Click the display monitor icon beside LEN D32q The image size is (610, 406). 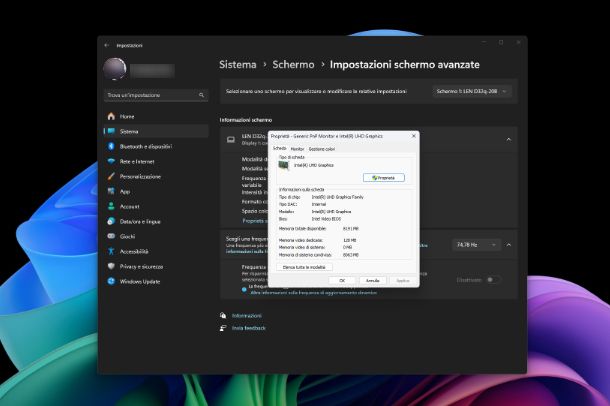pos(231,140)
